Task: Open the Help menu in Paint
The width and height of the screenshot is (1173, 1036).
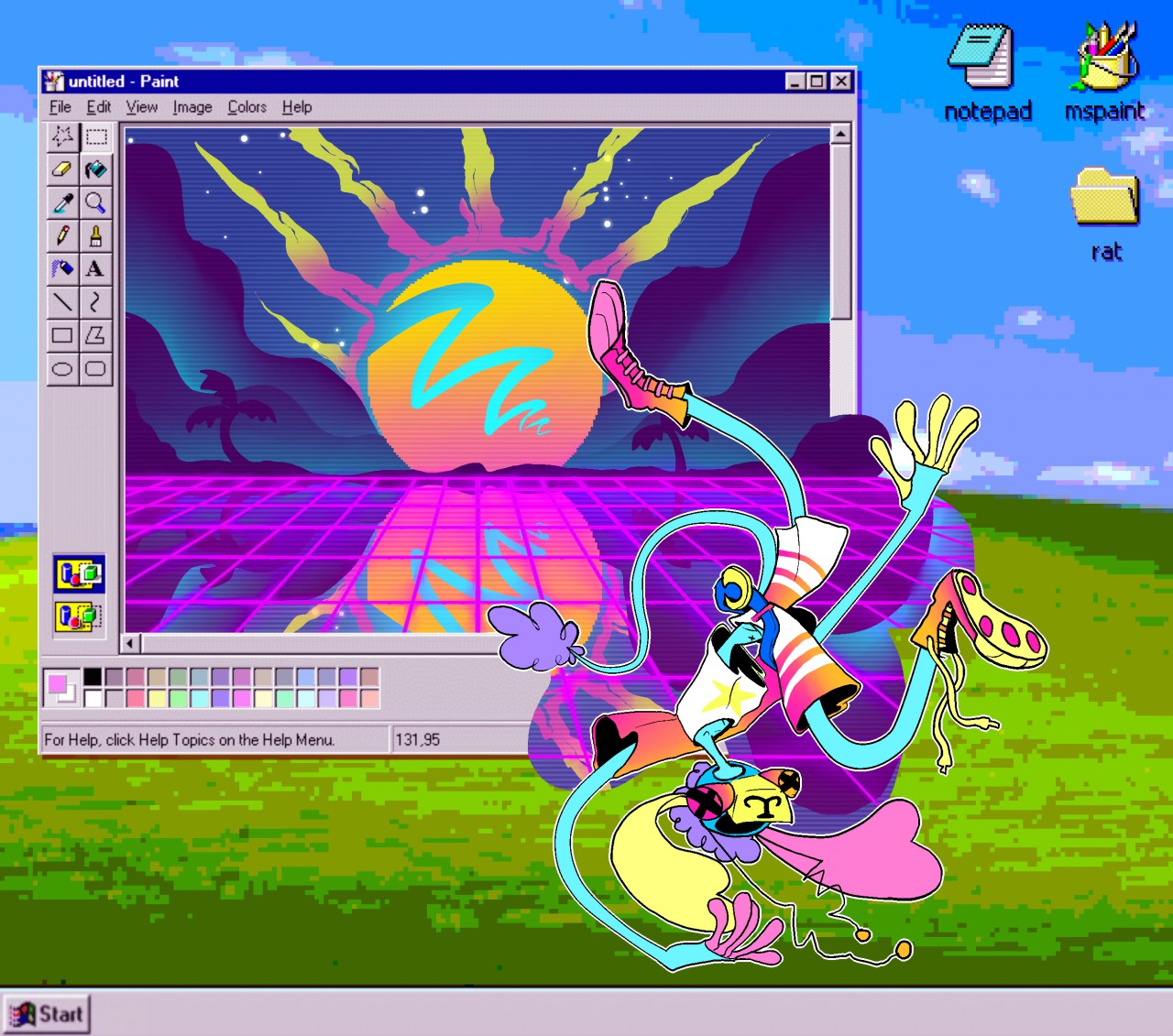Action: [297, 107]
